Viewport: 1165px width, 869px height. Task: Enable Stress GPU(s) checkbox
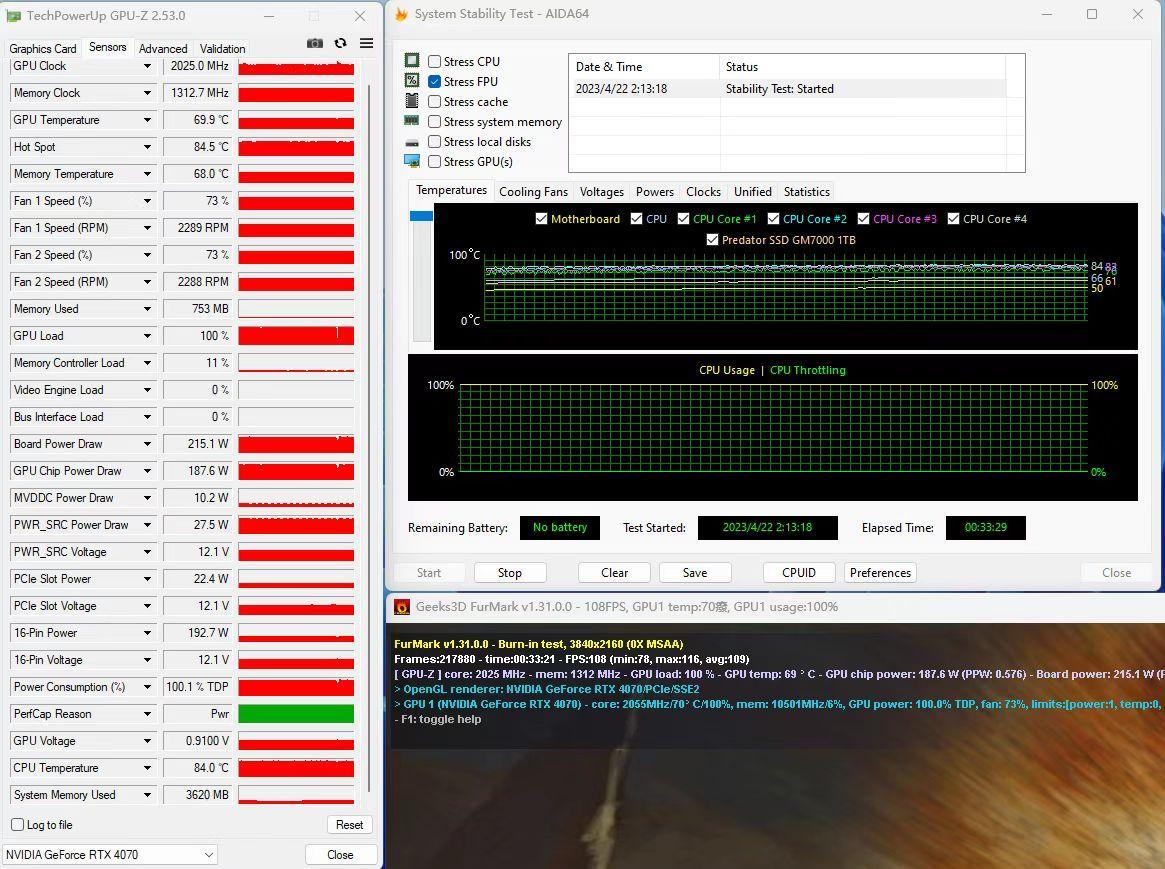coord(435,162)
